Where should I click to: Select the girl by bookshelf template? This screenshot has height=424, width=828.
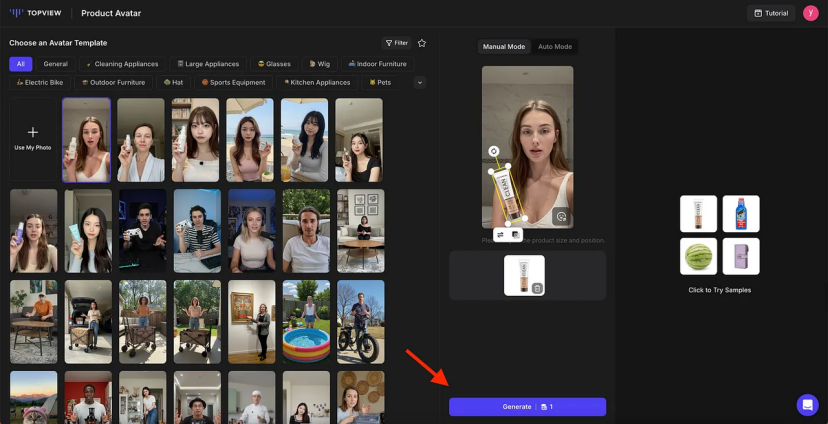195,140
